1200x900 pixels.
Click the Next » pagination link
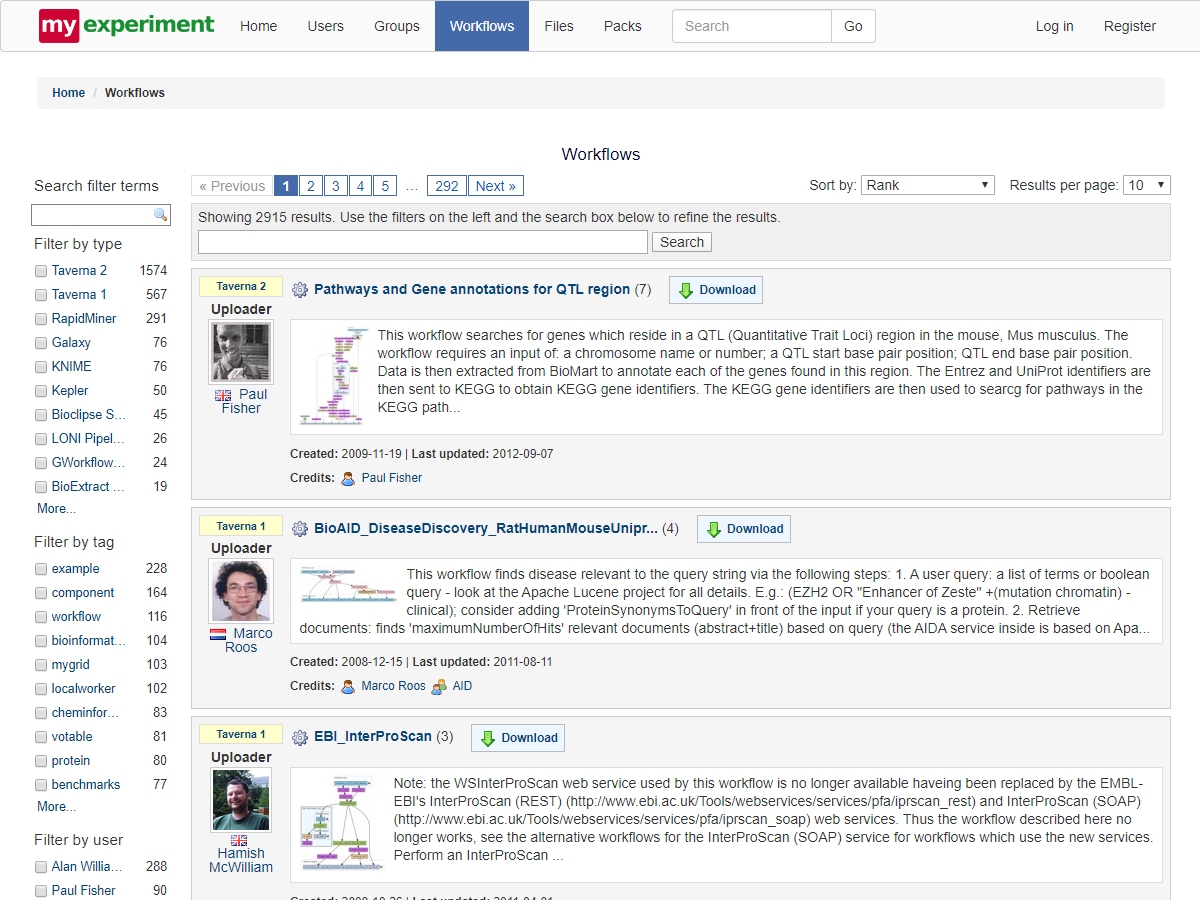(495, 186)
